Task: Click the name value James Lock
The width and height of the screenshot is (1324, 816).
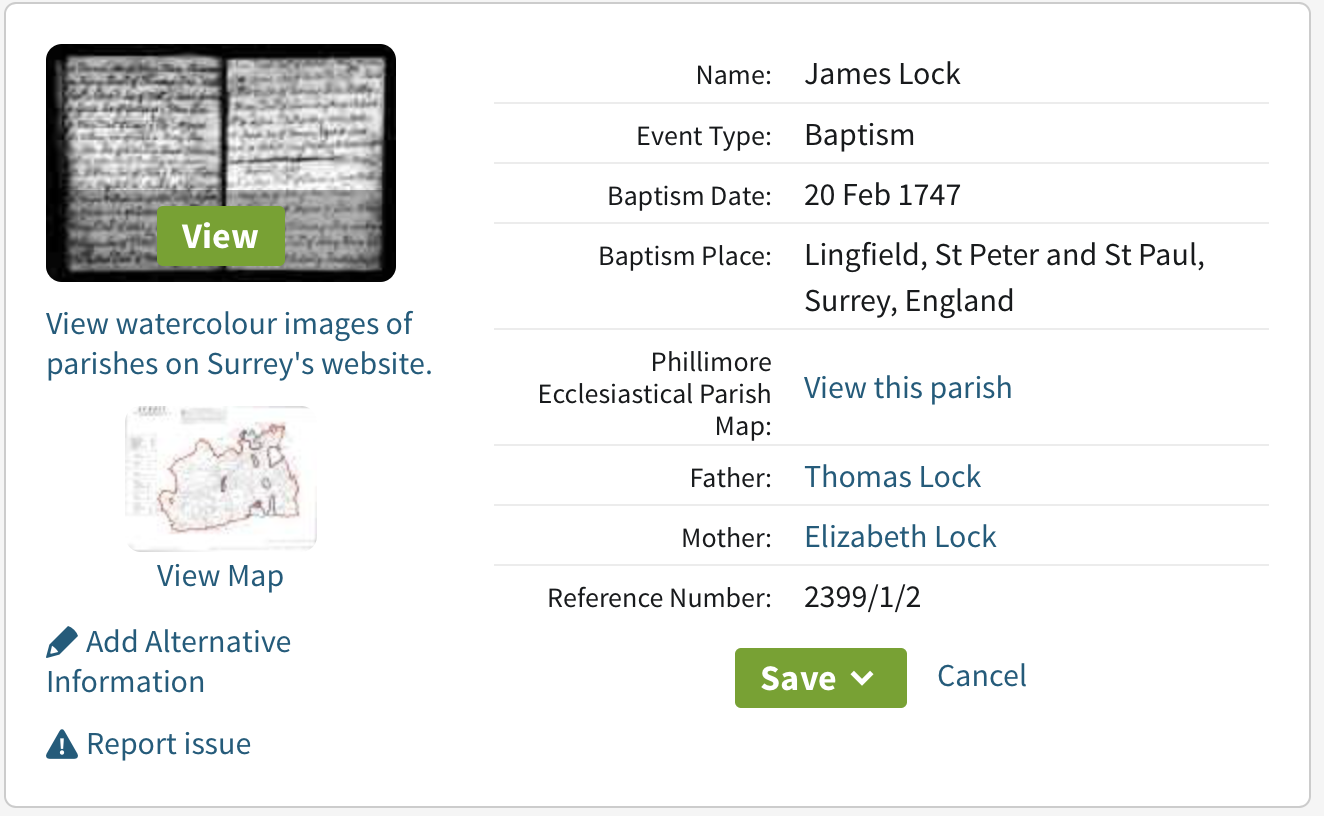Action: [x=882, y=74]
